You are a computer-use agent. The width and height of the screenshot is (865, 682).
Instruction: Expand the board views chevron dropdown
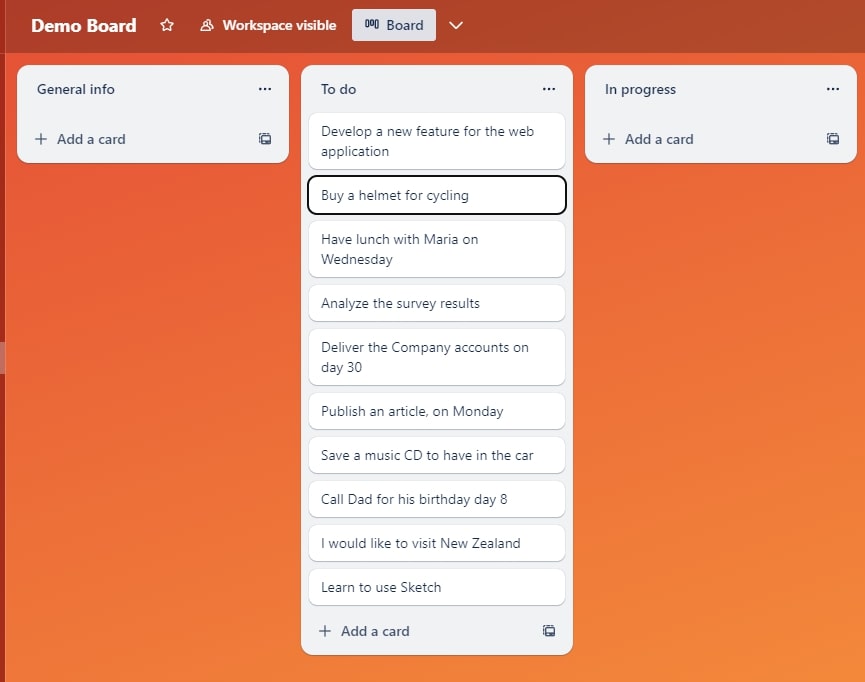[x=456, y=25]
